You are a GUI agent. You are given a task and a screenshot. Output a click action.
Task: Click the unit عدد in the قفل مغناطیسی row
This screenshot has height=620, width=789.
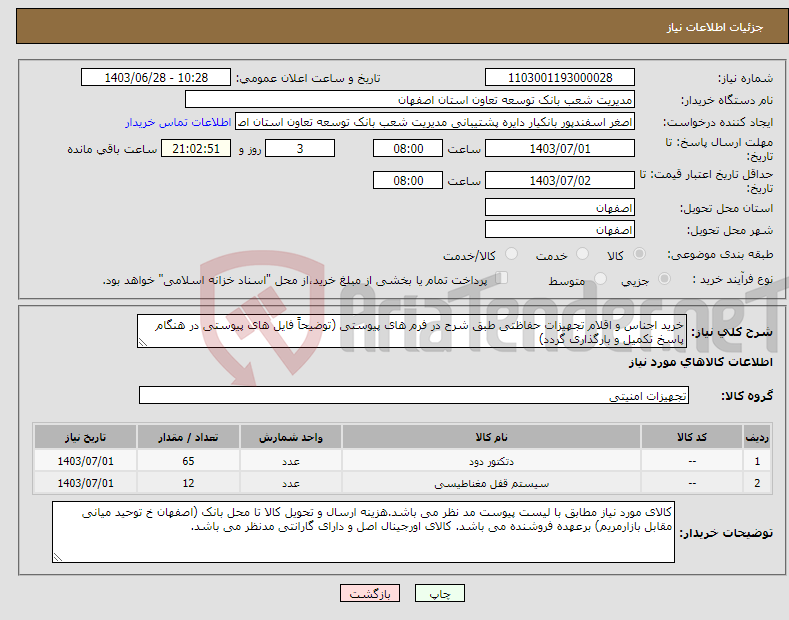[x=291, y=483]
